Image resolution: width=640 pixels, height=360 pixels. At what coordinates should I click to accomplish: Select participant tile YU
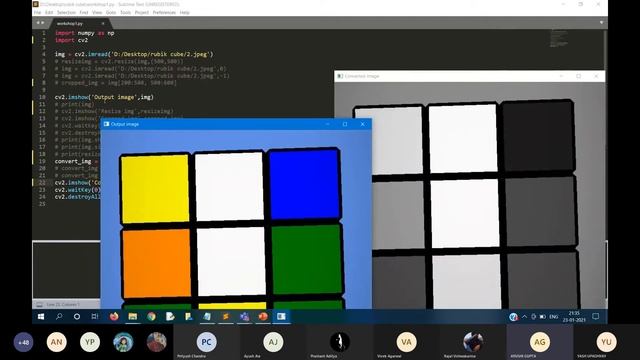(x=606, y=342)
